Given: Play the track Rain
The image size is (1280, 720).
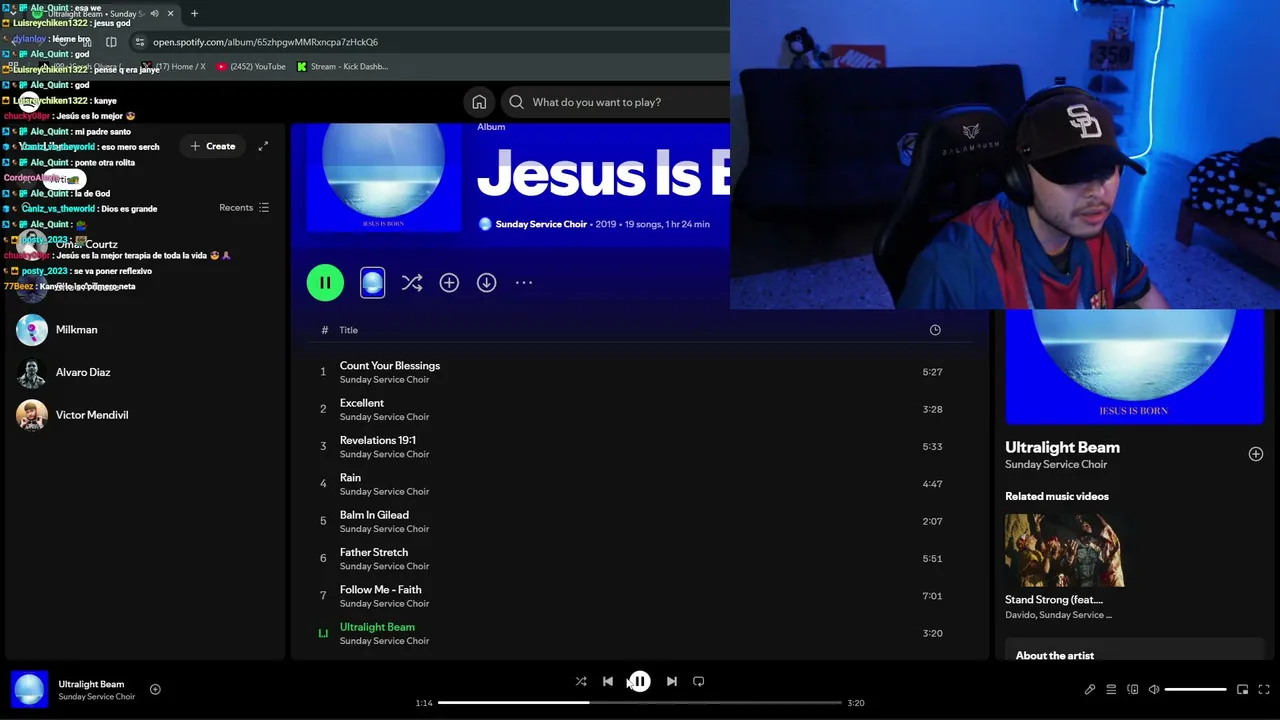Looking at the screenshot, I should [x=640, y=484].
